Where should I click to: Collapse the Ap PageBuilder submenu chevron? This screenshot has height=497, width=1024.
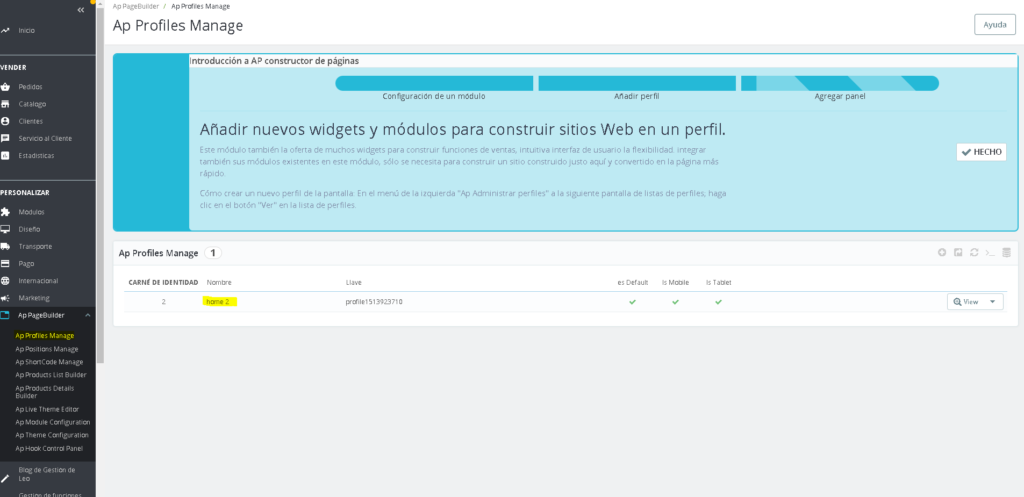point(88,315)
